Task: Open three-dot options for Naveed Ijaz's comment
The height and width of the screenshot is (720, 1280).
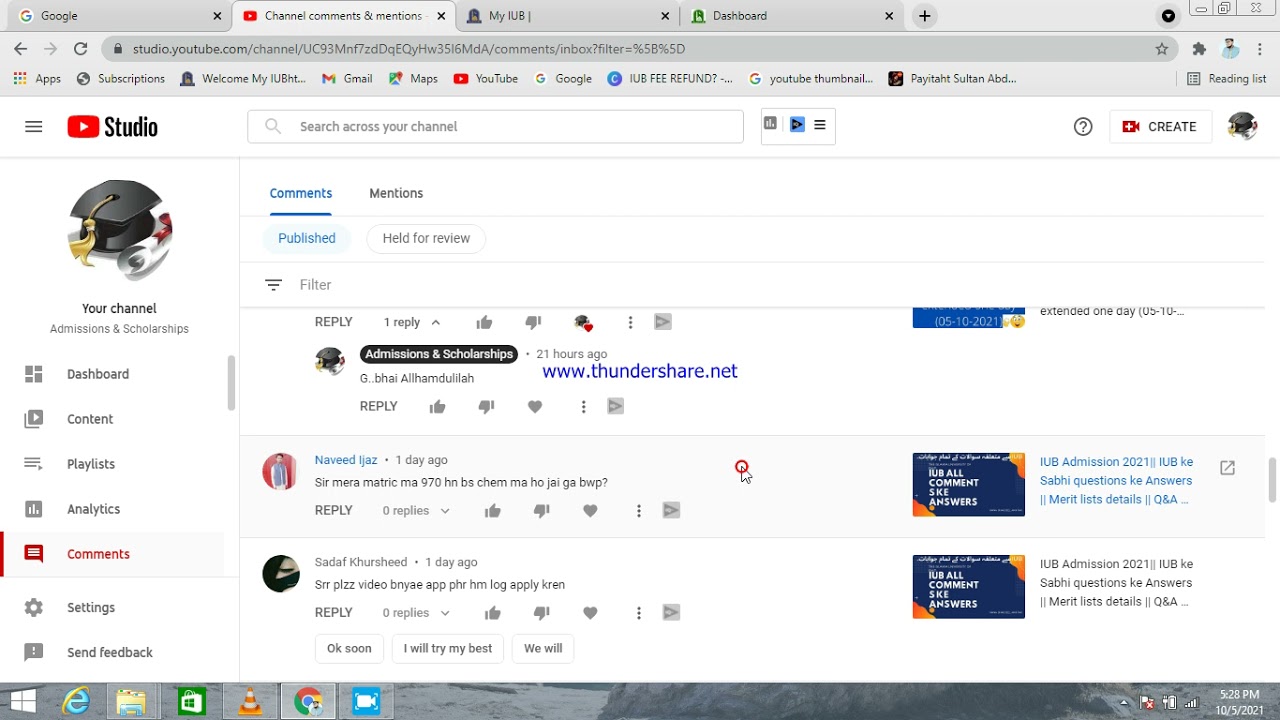Action: (x=638, y=511)
